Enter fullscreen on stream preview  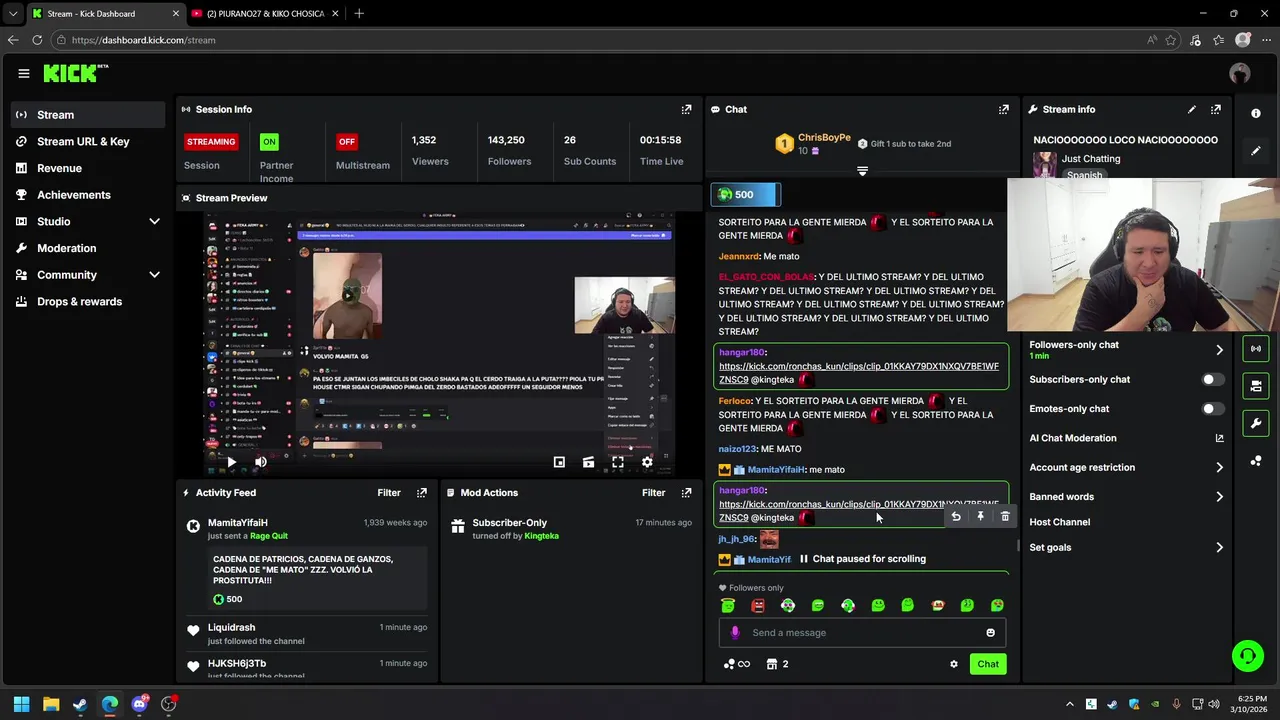618,462
